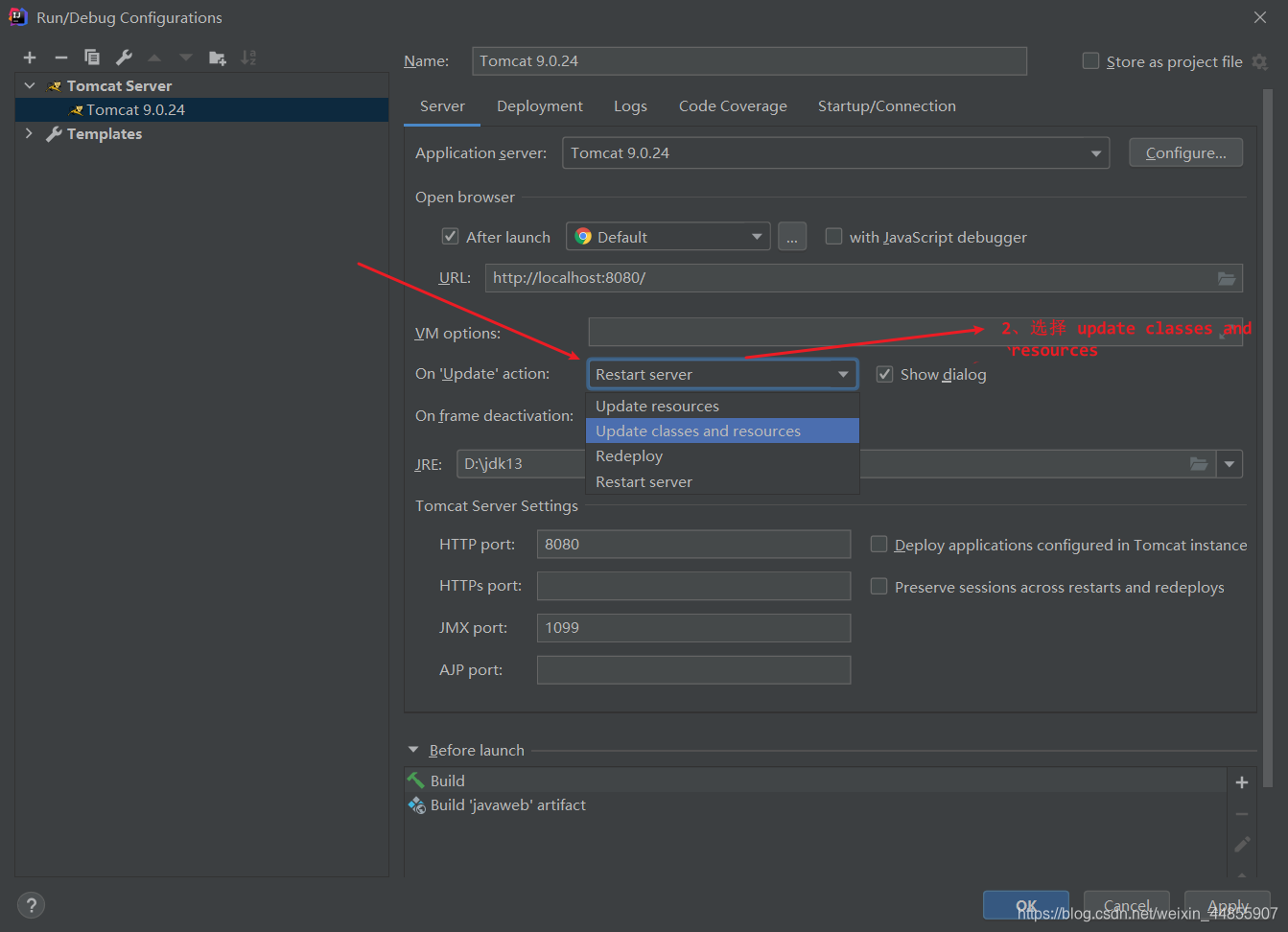The image size is (1288, 932).
Task: Switch to Server tab
Action: (442, 106)
